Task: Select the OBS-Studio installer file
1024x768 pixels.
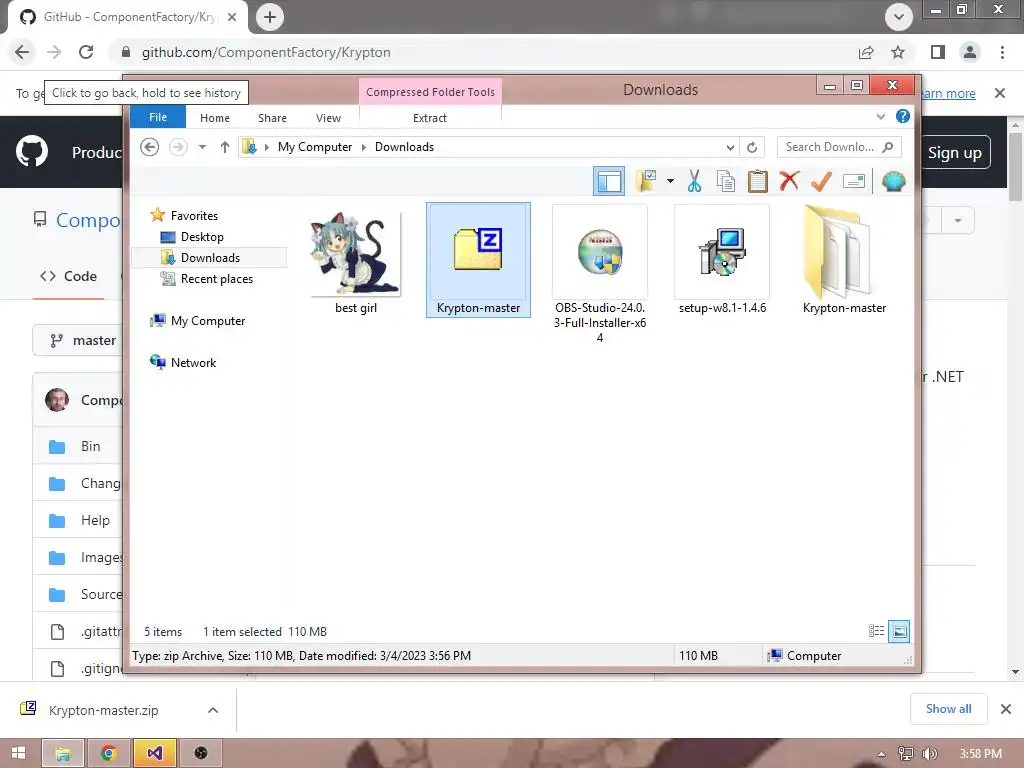Action: click(600, 274)
